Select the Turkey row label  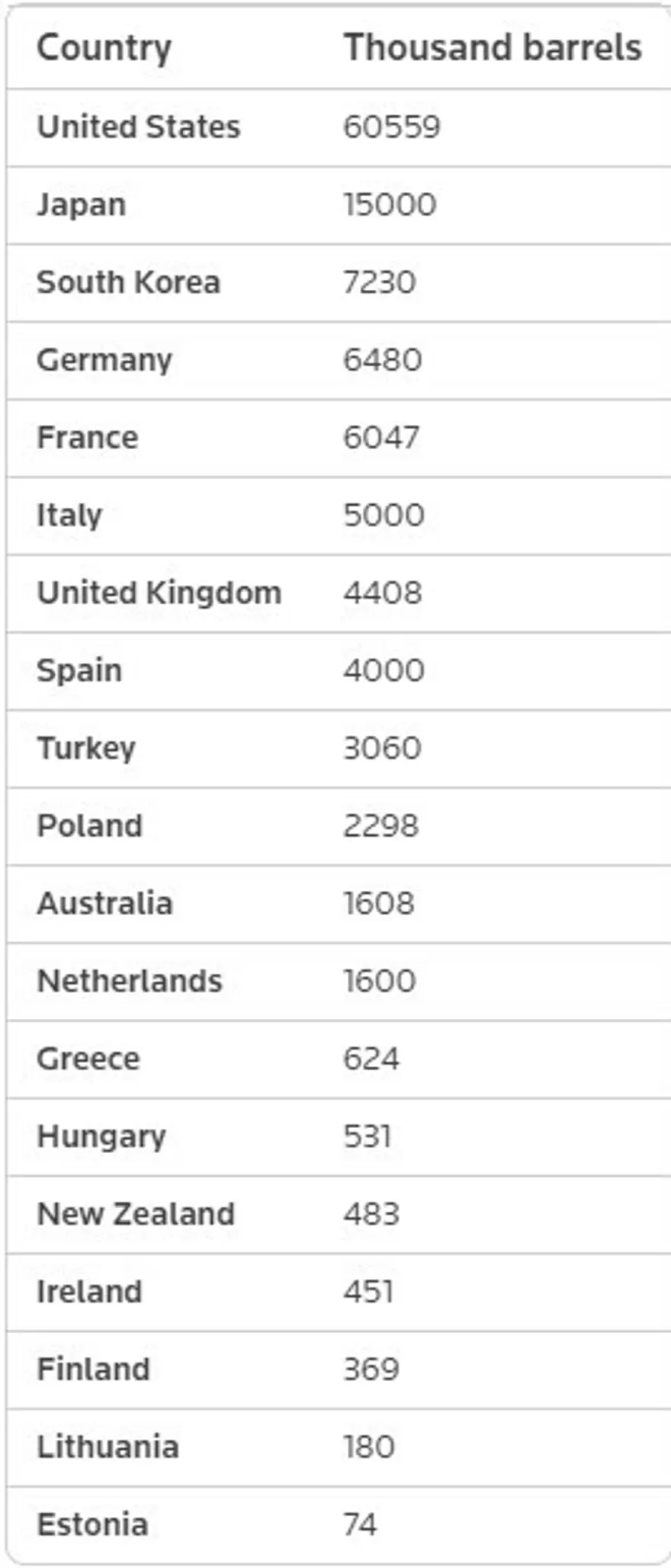pyautogui.click(x=86, y=748)
